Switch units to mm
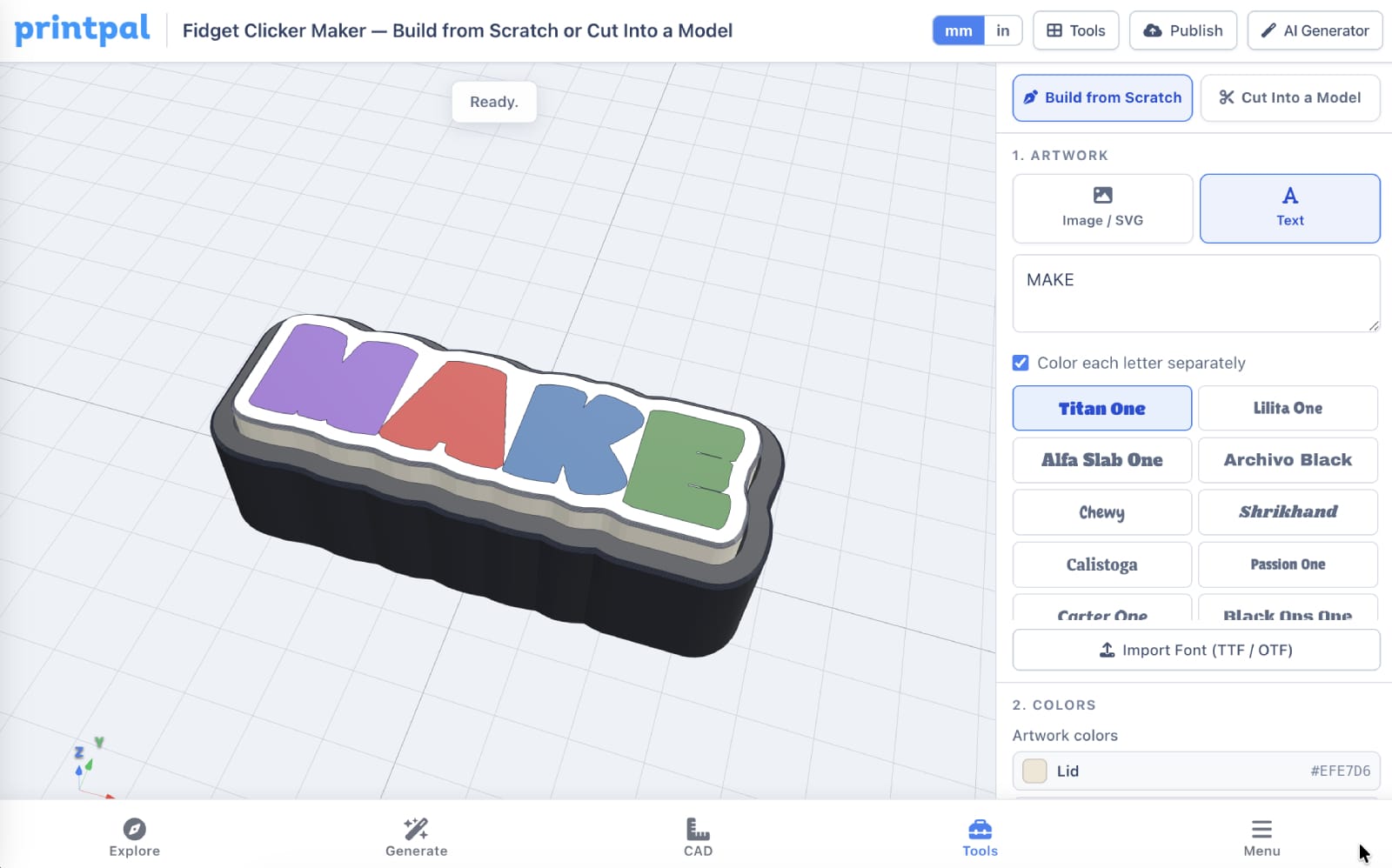This screenshot has width=1392, height=868. point(959,30)
